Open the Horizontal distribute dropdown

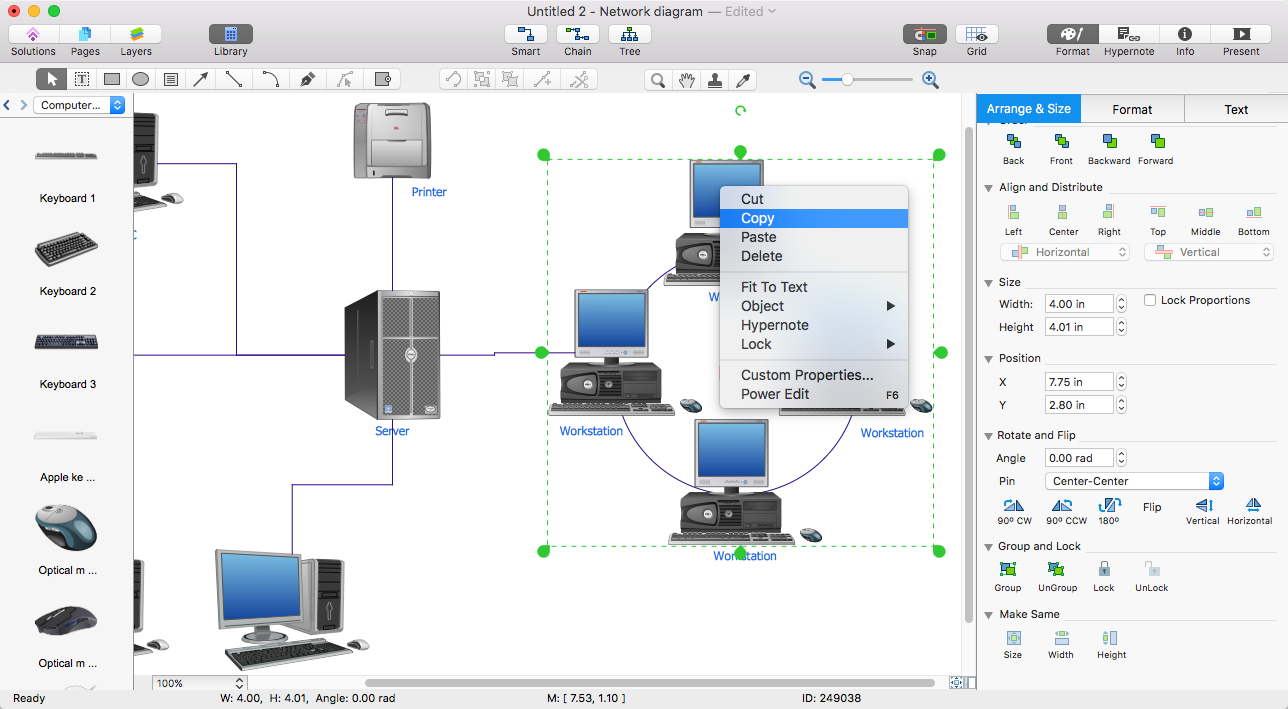(x=1064, y=251)
